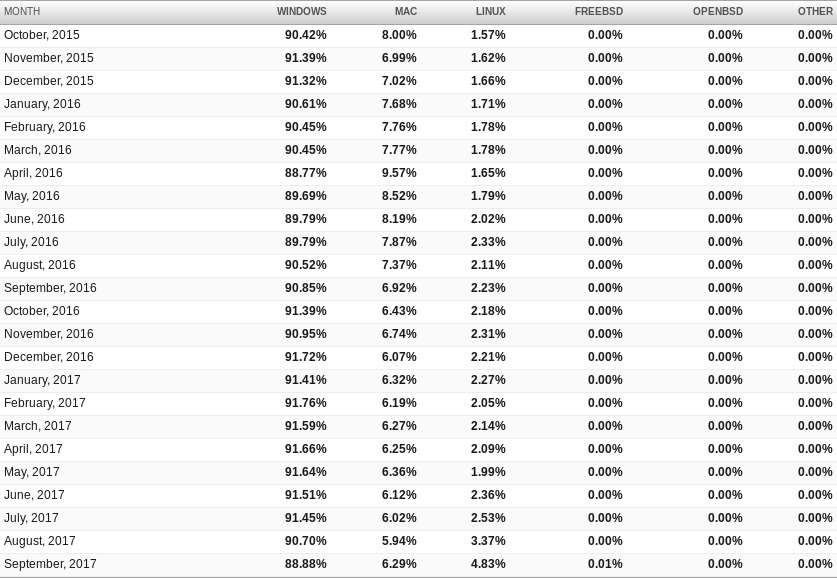837x578 pixels.
Task: Select Mac value 5.94% in August 2017
Action: coord(399,541)
